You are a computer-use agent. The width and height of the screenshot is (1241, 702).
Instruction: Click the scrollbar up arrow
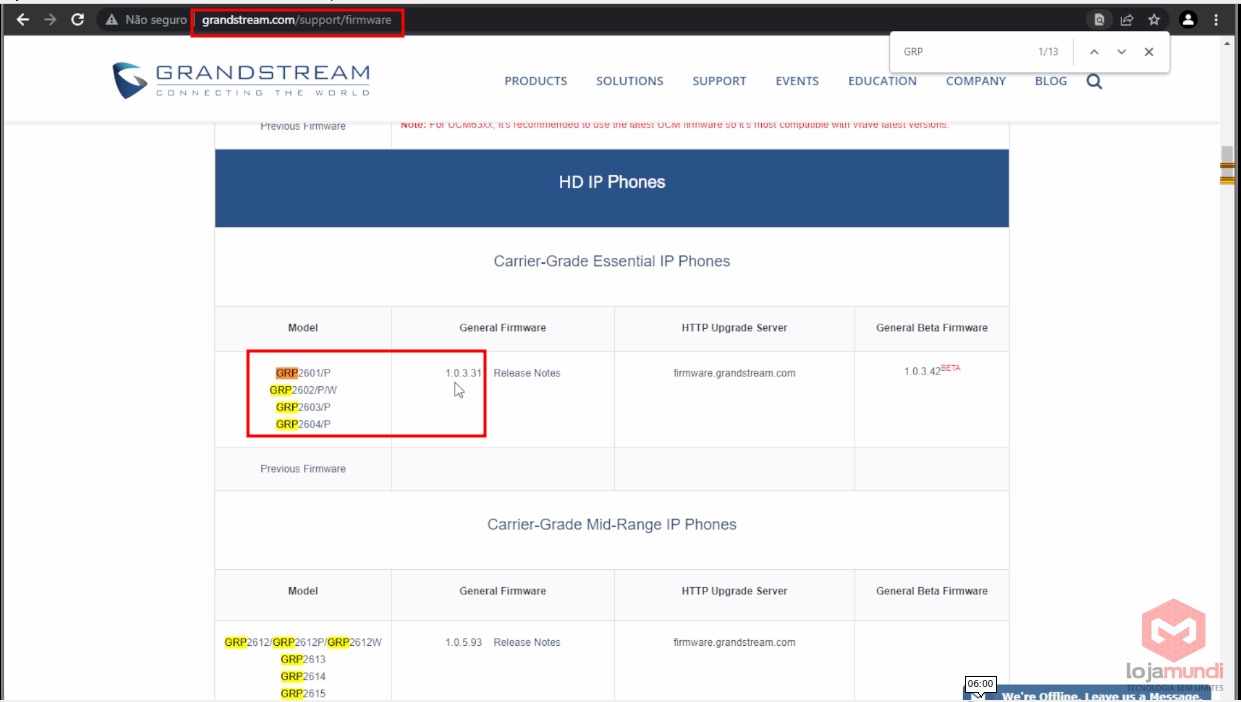tap(1227, 44)
